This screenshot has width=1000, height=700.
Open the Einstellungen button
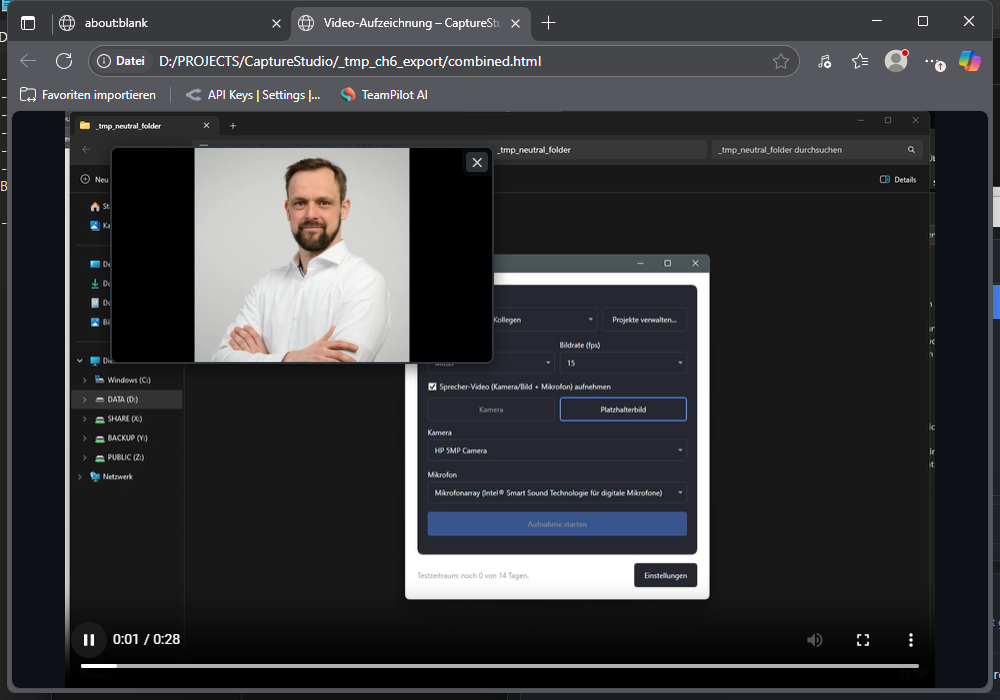click(665, 576)
